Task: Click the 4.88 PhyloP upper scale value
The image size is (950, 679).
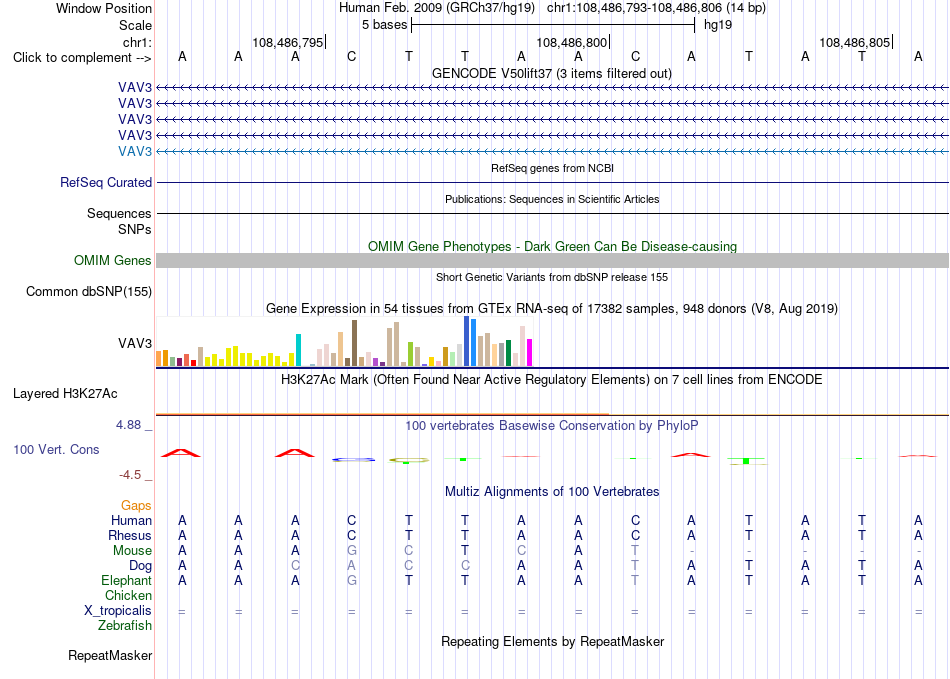Action: click(128, 425)
